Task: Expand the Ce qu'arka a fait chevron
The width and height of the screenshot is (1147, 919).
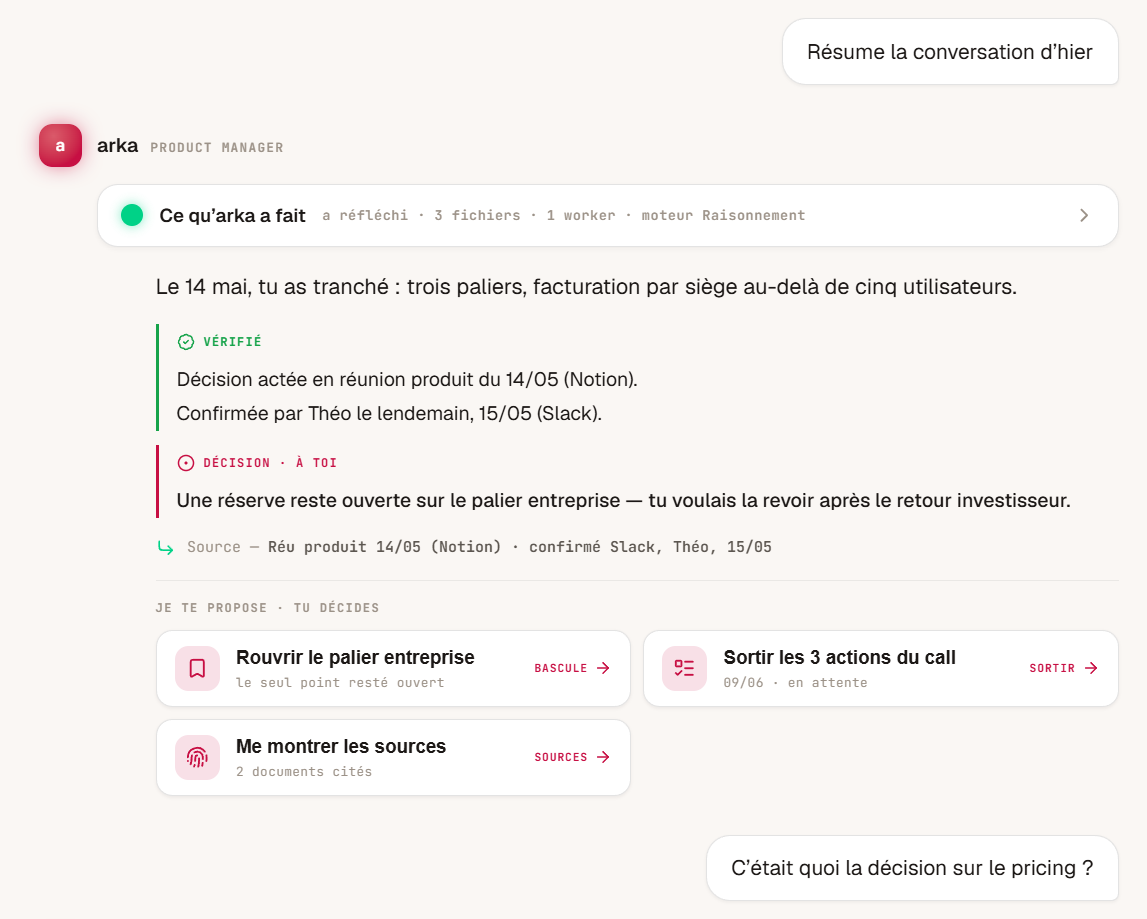Action: [1084, 215]
